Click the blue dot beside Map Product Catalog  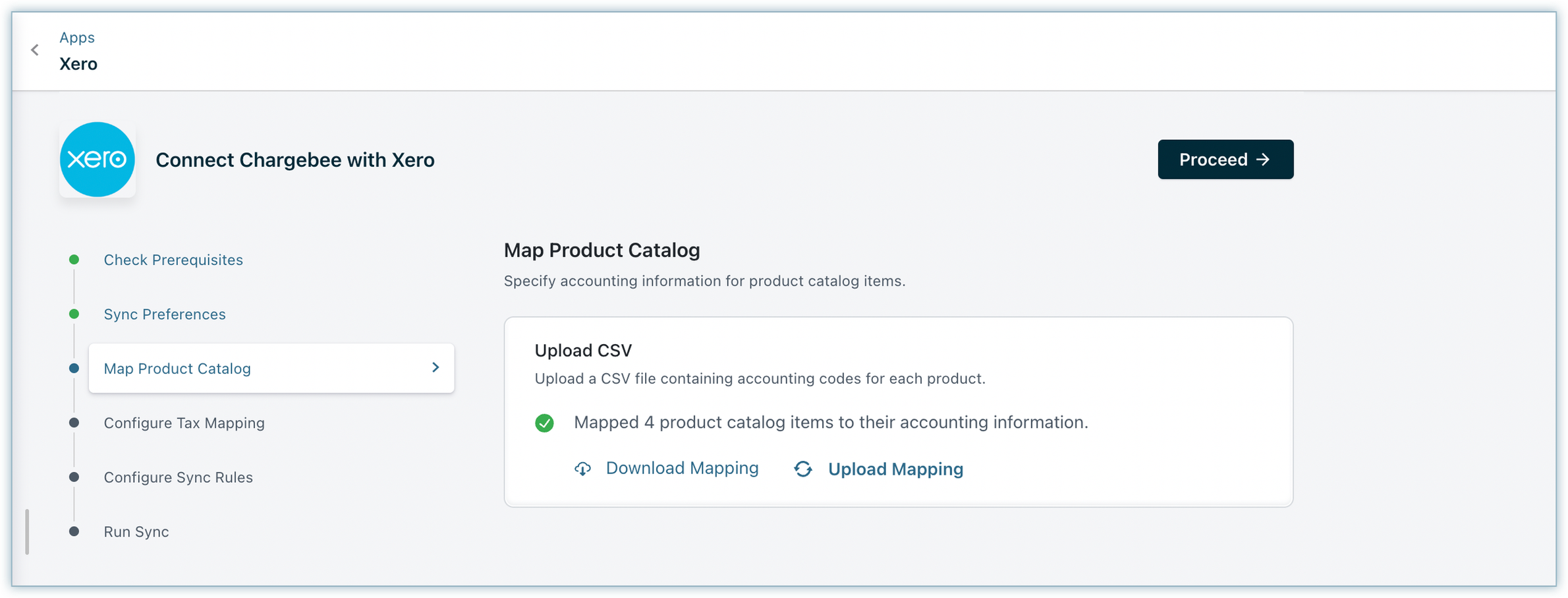[74, 369]
